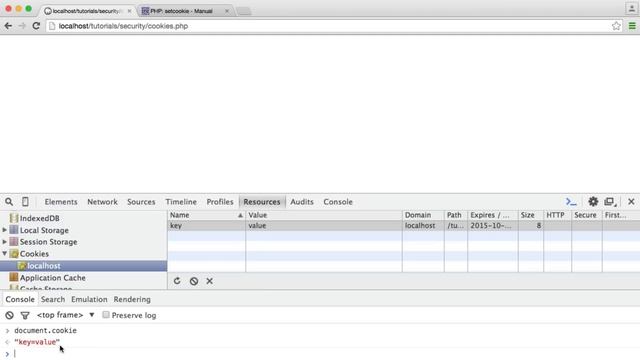Switch to the Network panel
This screenshot has height=360, width=640.
(102, 202)
